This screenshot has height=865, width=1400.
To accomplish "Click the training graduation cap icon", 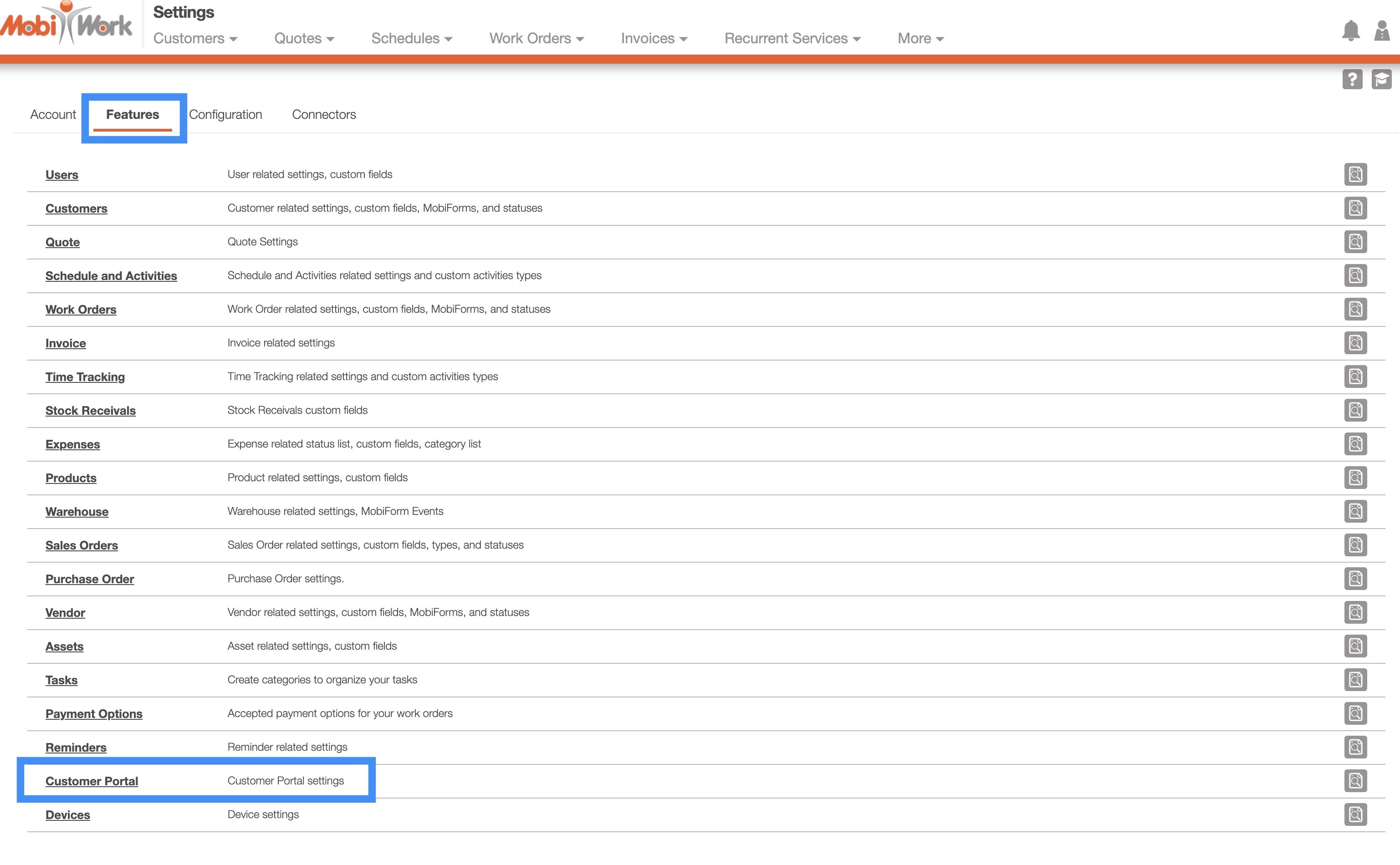I will click(x=1381, y=79).
